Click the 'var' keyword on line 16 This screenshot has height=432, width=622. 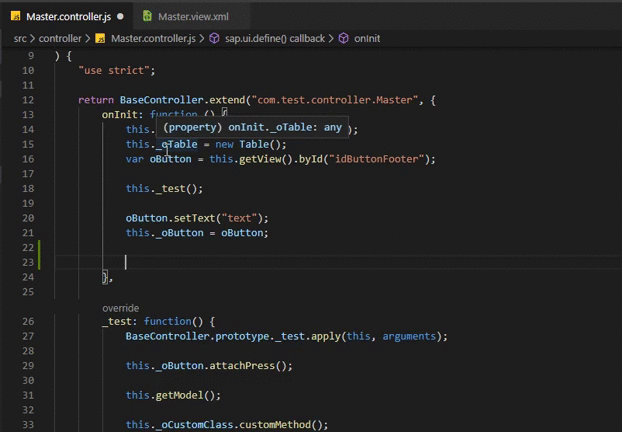[x=134, y=159]
